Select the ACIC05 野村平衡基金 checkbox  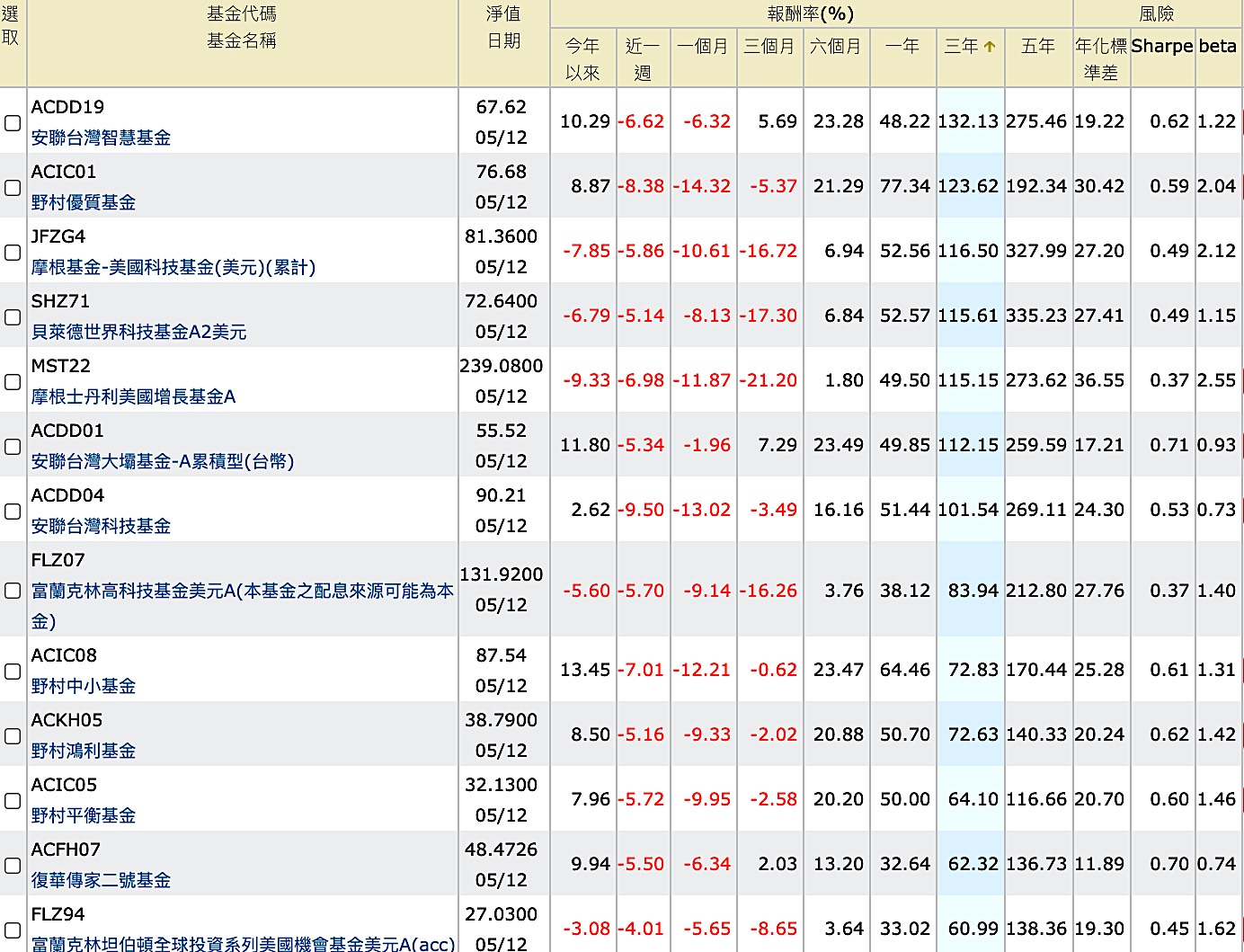pyautogui.click(x=13, y=800)
